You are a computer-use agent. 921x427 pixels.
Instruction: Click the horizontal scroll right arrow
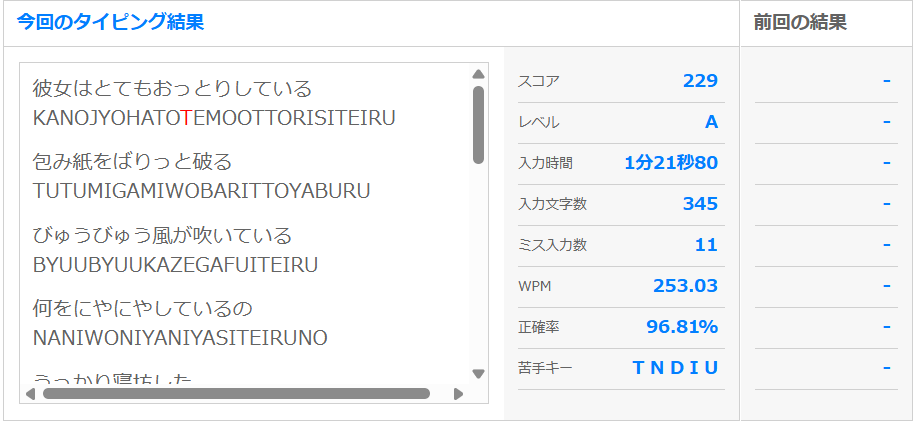[x=459, y=394]
